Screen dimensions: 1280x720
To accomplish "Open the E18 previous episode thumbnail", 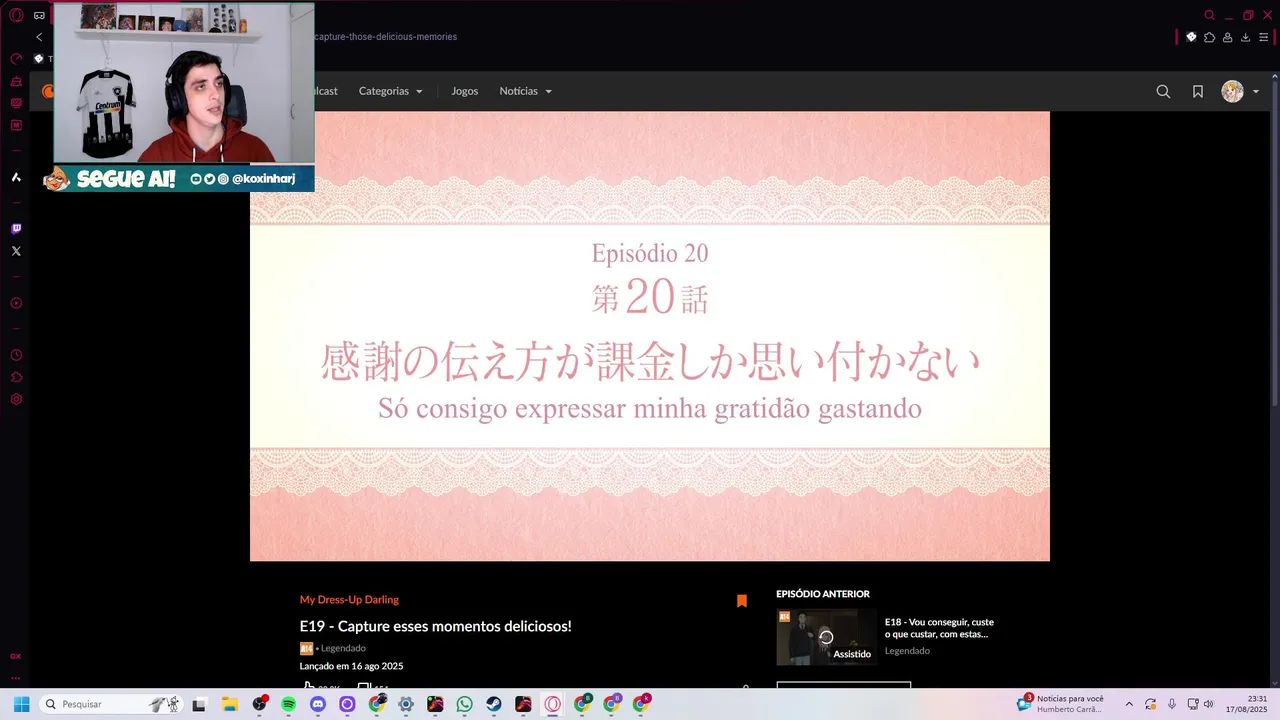I will [826, 637].
